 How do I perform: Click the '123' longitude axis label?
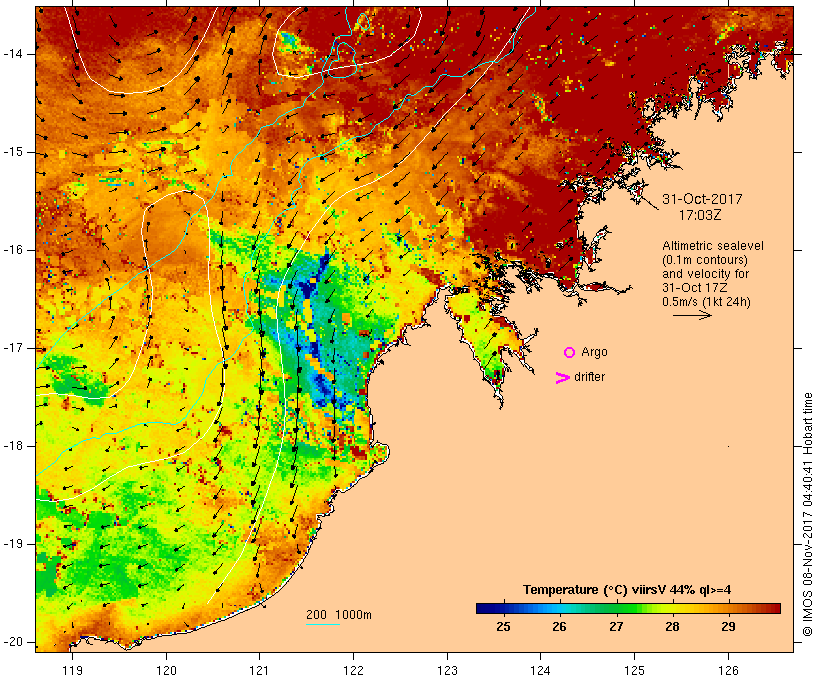click(x=447, y=670)
